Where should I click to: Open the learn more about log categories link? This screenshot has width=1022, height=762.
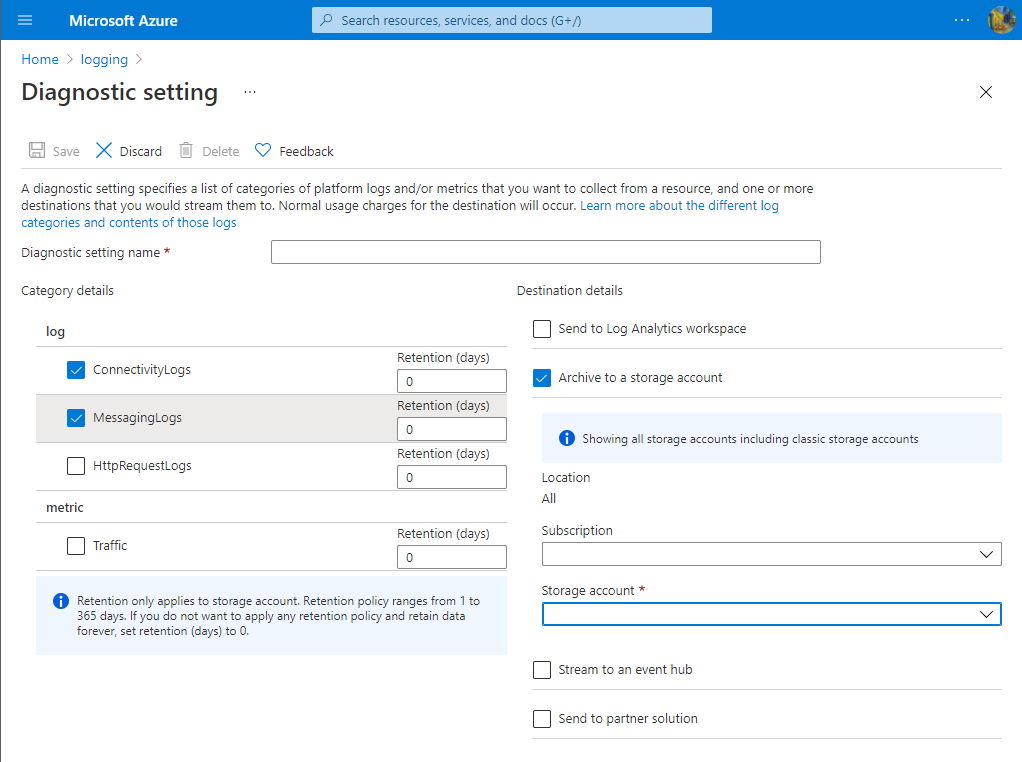[680, 204]
